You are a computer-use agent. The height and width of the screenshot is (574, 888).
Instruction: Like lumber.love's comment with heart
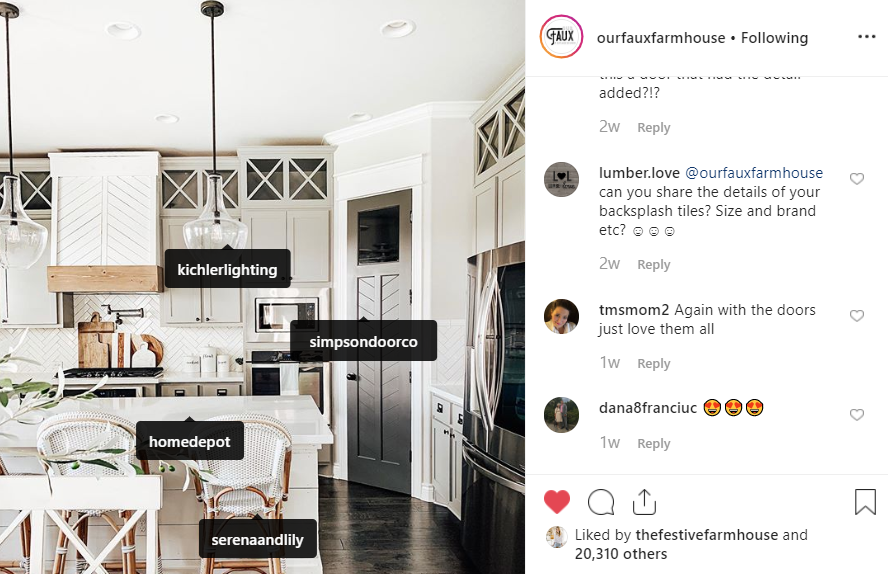(857, 179)
